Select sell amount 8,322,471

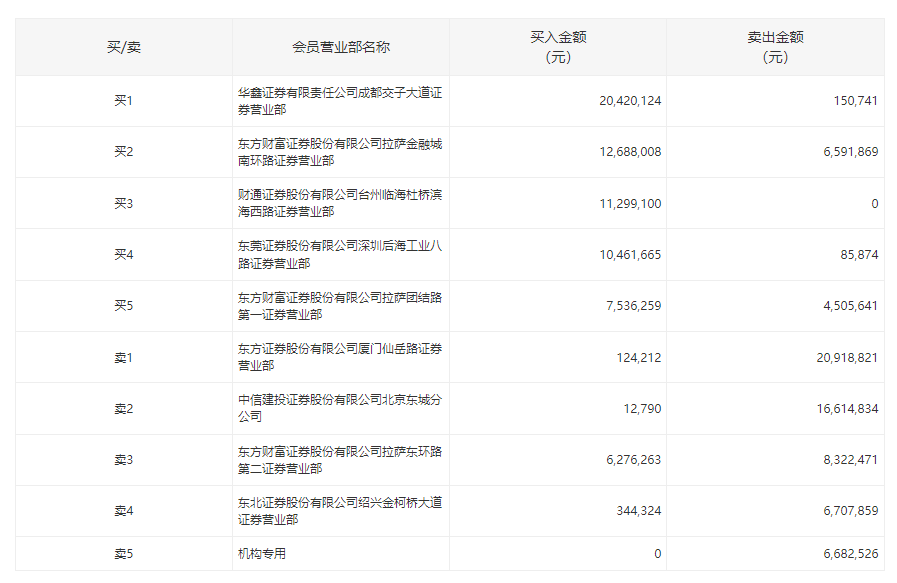click(851, 459)
